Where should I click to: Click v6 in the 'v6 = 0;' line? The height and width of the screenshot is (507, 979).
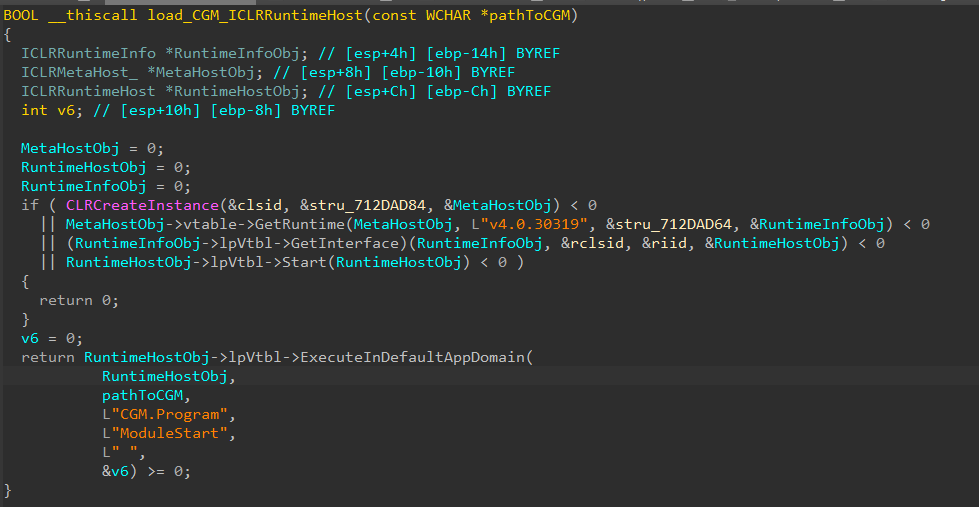[x=30, y=338]
